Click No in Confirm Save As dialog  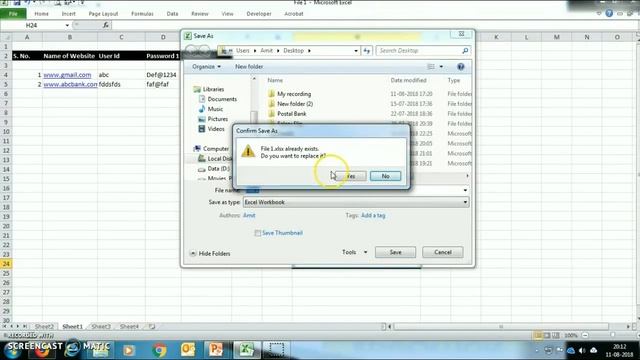(x=385, y=176)
